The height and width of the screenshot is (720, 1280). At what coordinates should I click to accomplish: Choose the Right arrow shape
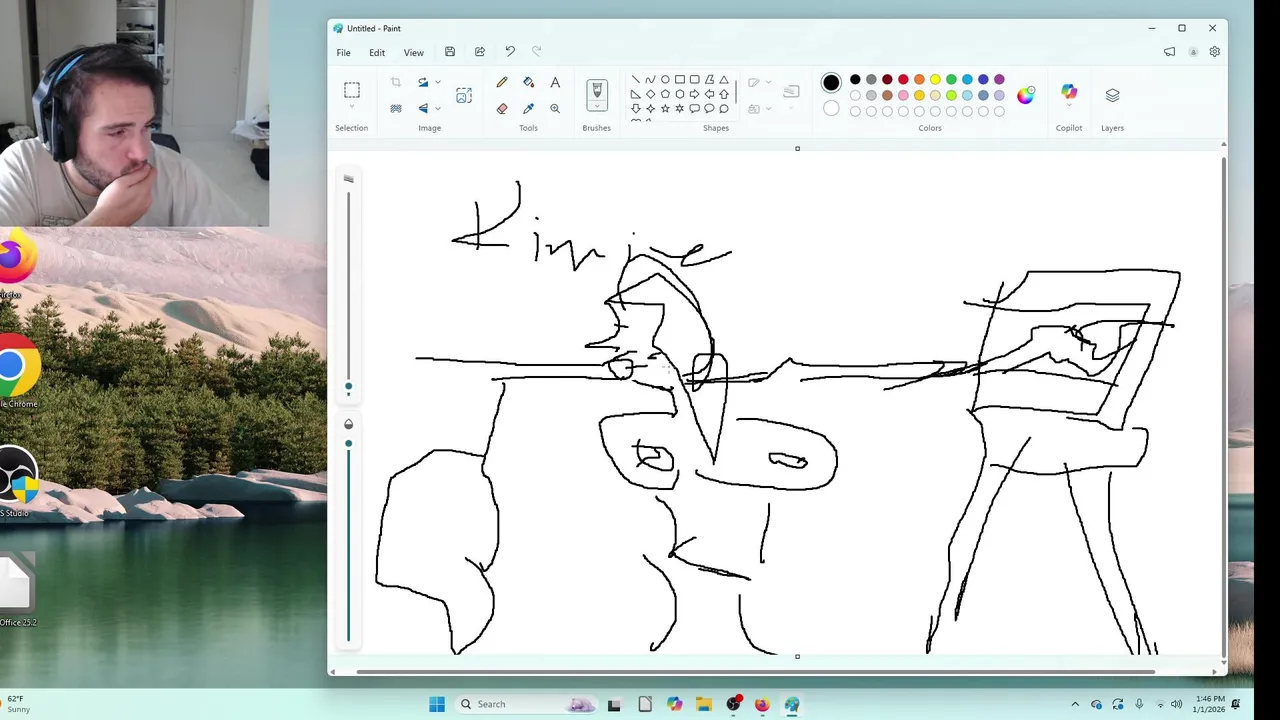coord(694,94)
